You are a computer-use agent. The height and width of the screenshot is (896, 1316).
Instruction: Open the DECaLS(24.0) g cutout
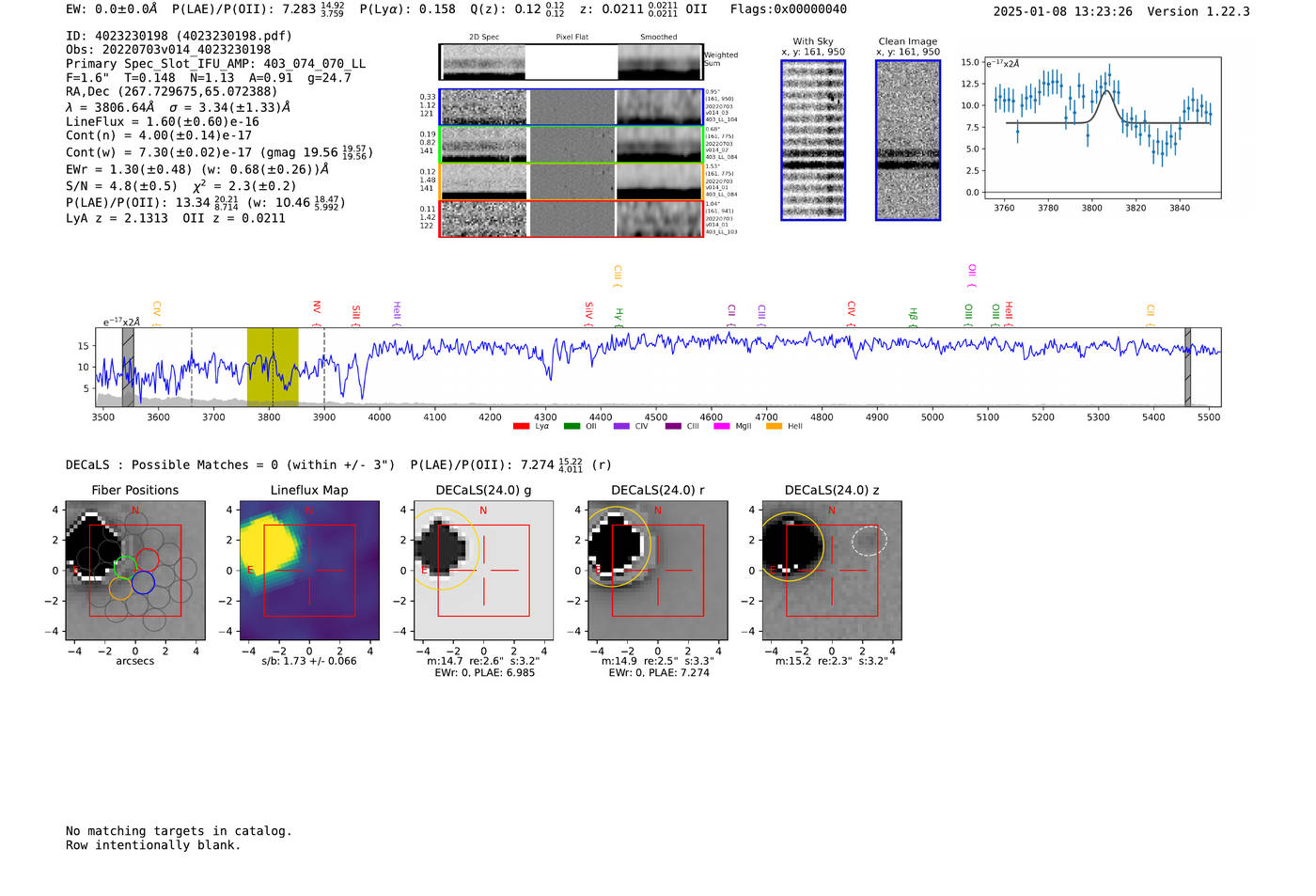click(x=484, y=571)
